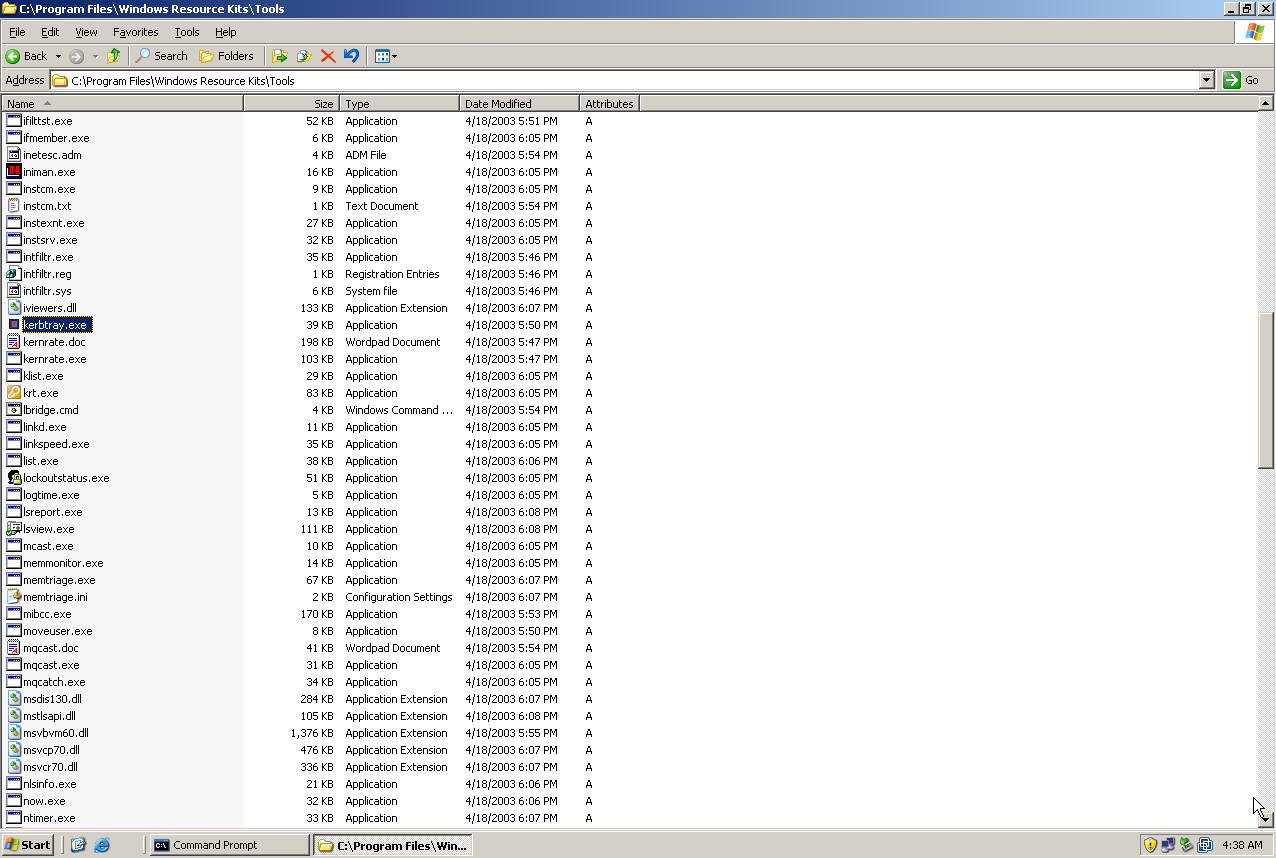Select the file named mqcast.doc

click(x=51, y=648)
